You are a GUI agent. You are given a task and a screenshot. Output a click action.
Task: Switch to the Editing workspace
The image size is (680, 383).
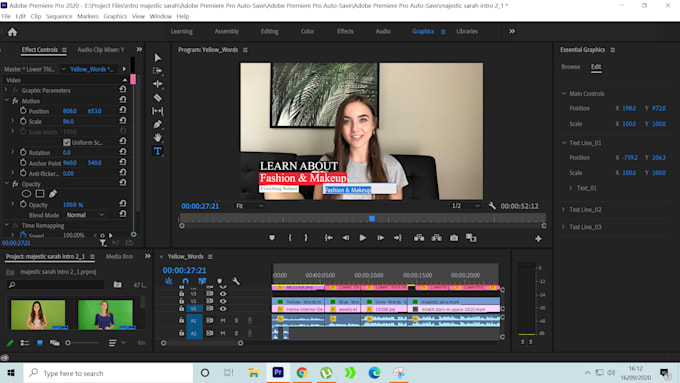(269, 31)
